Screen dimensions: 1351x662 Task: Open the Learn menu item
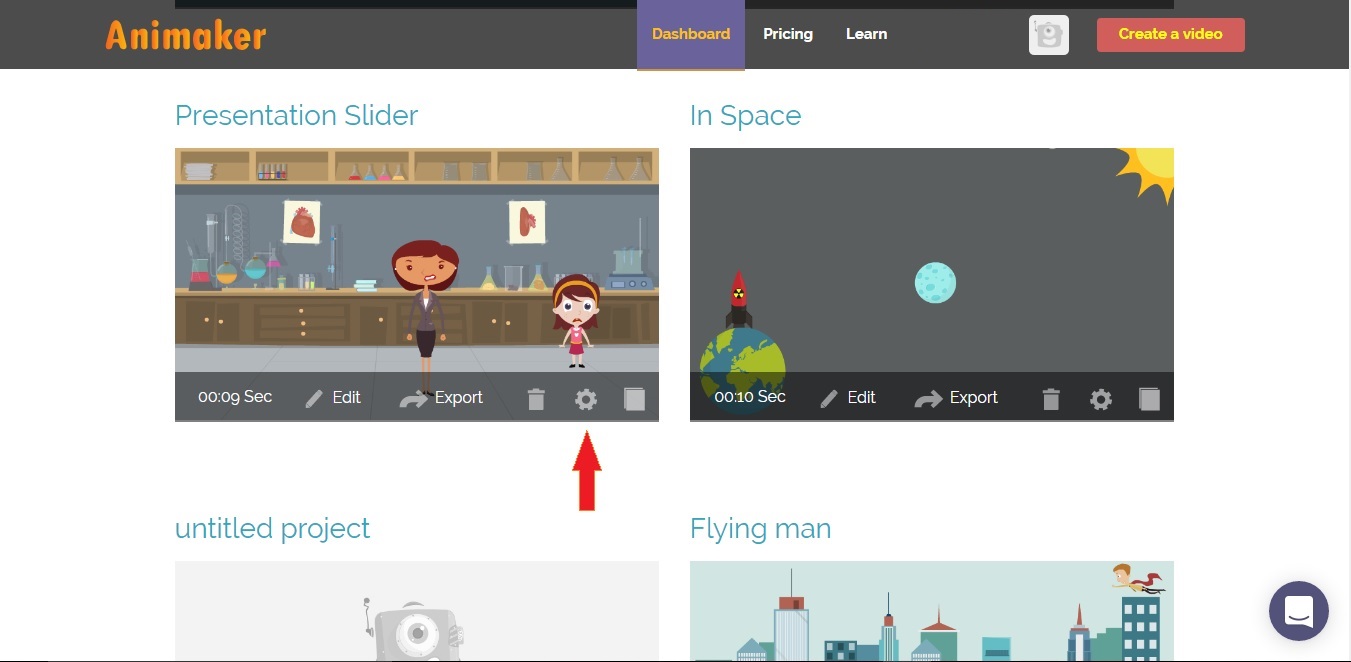[x=866, y=34]
